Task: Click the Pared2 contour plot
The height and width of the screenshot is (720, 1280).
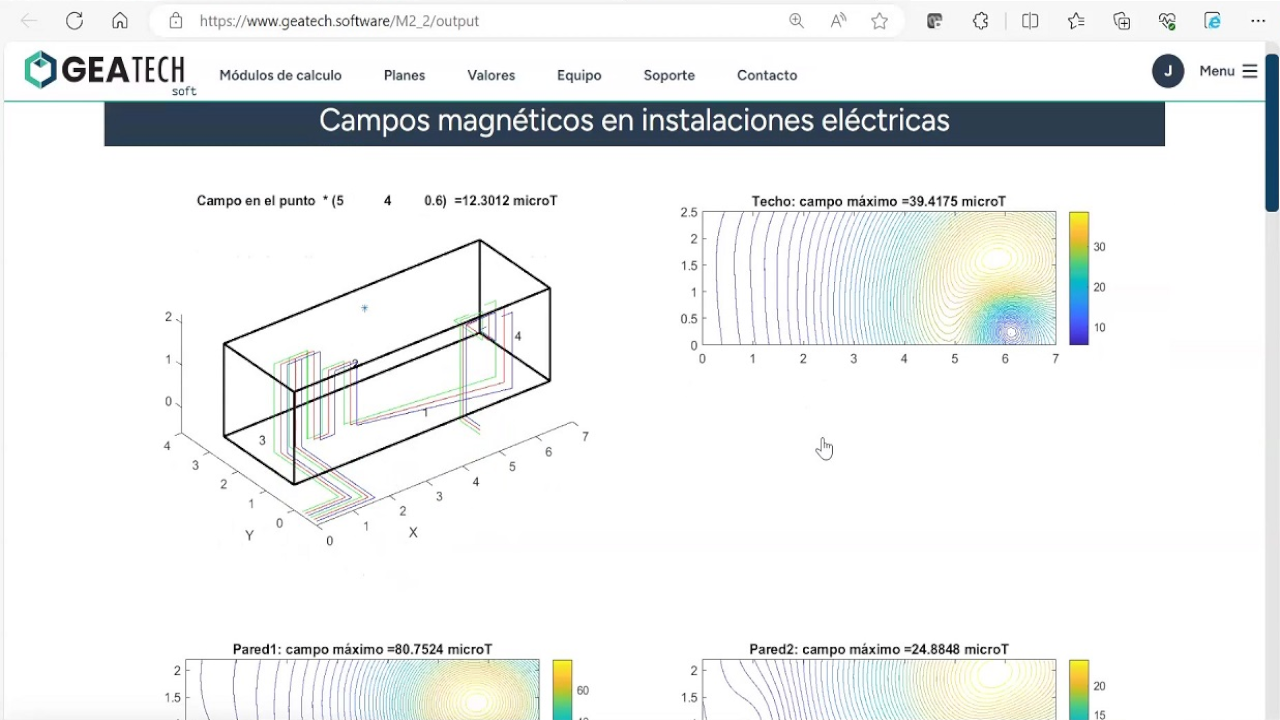Action: click(879, 689)
